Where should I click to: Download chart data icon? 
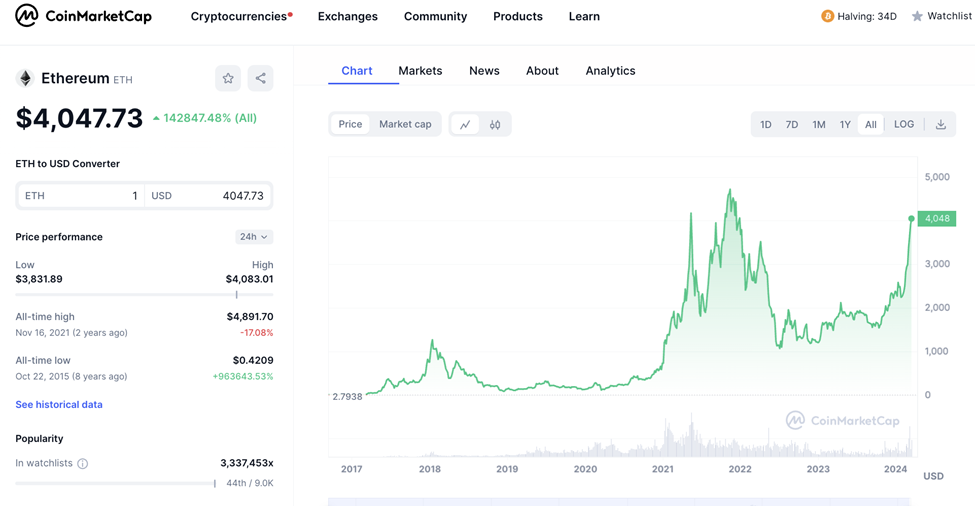(x=941, y=124)
